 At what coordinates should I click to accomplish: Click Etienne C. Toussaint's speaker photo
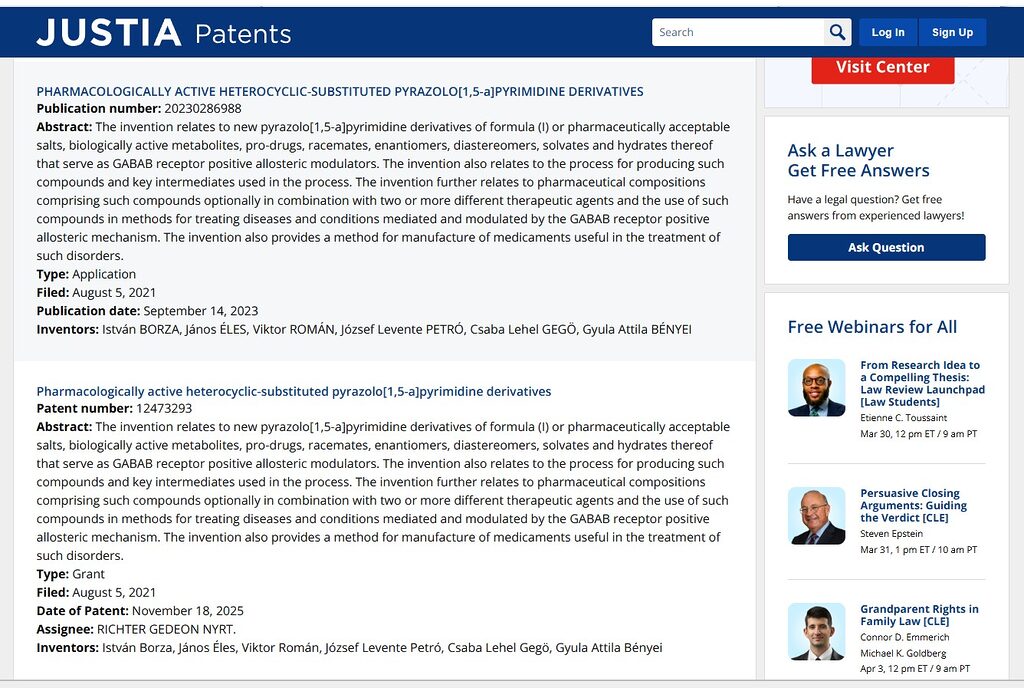(x=816, y=388)
